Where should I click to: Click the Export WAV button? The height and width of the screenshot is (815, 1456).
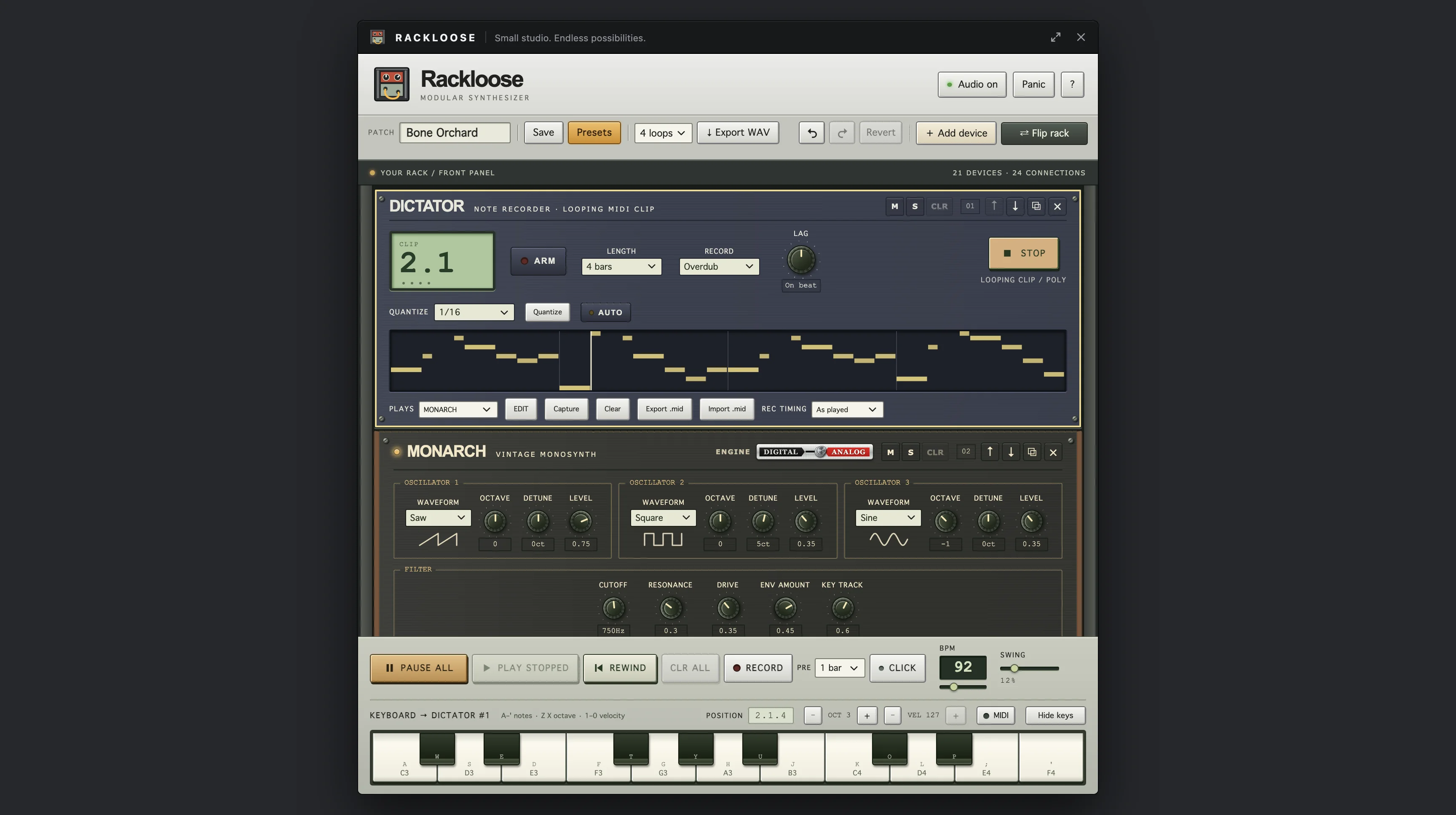(x=738, y=133)
